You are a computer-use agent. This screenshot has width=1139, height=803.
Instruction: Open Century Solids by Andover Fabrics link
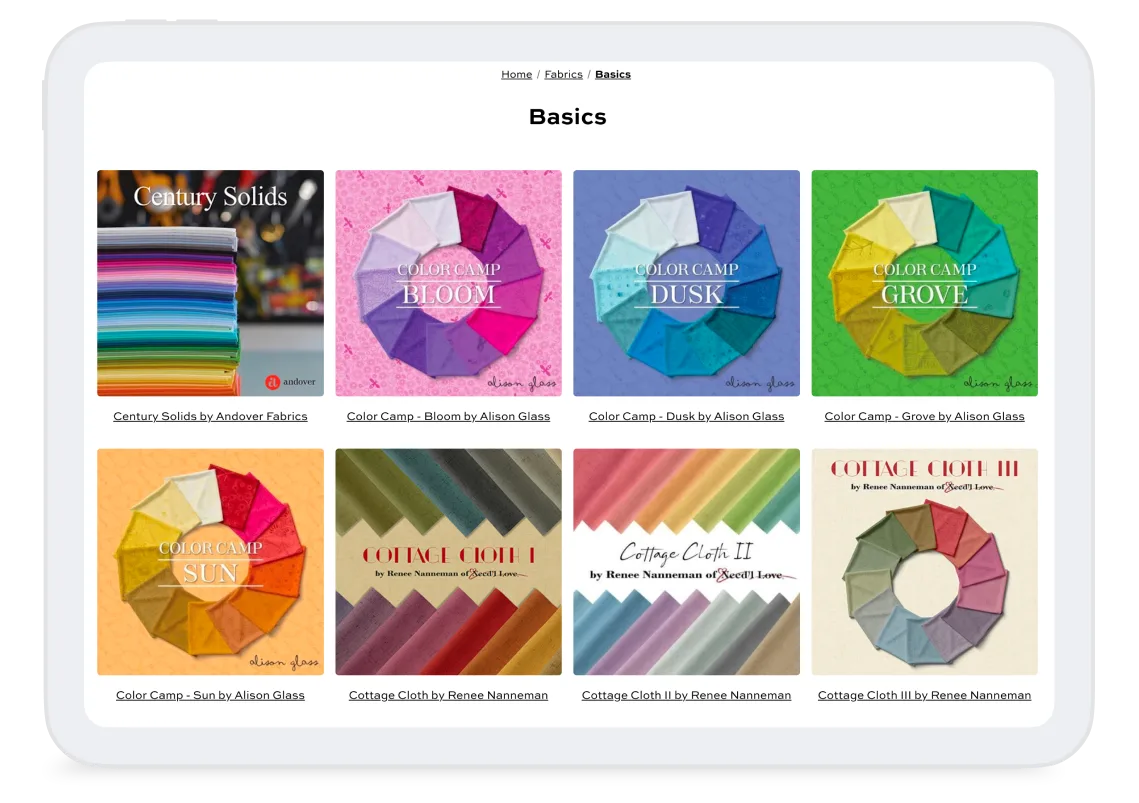(210, 416)
